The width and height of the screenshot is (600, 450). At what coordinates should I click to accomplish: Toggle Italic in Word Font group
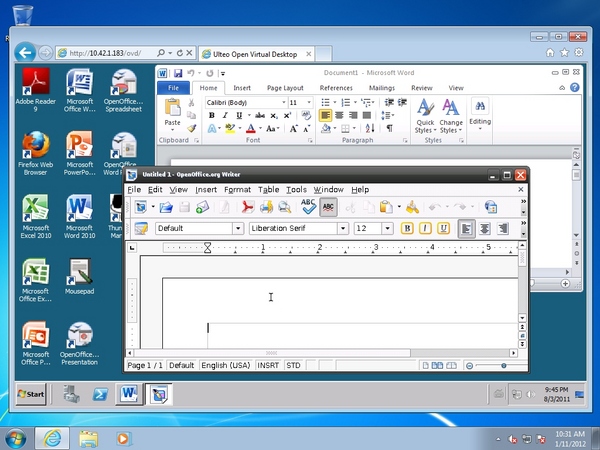225,115
